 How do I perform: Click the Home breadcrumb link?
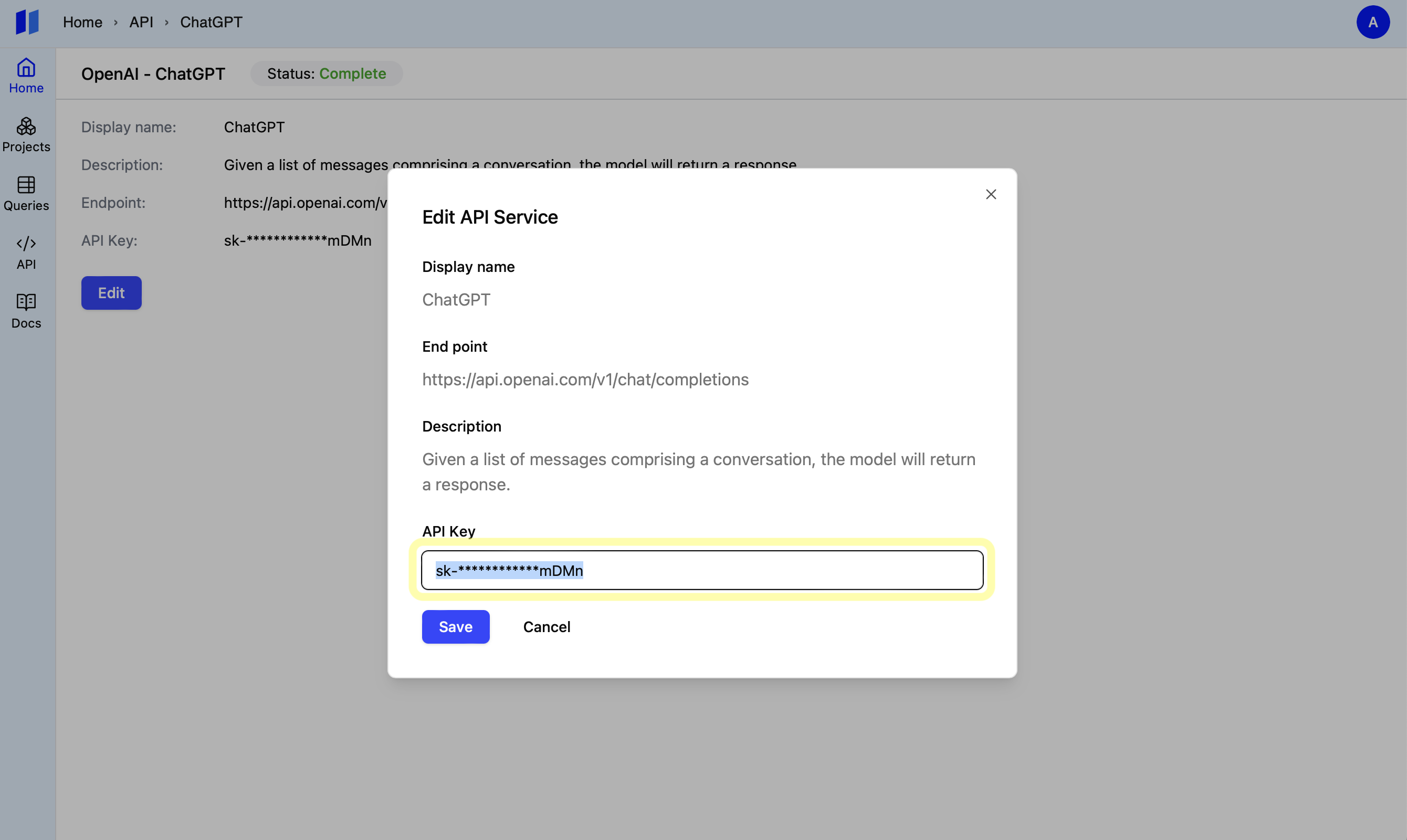82,22
